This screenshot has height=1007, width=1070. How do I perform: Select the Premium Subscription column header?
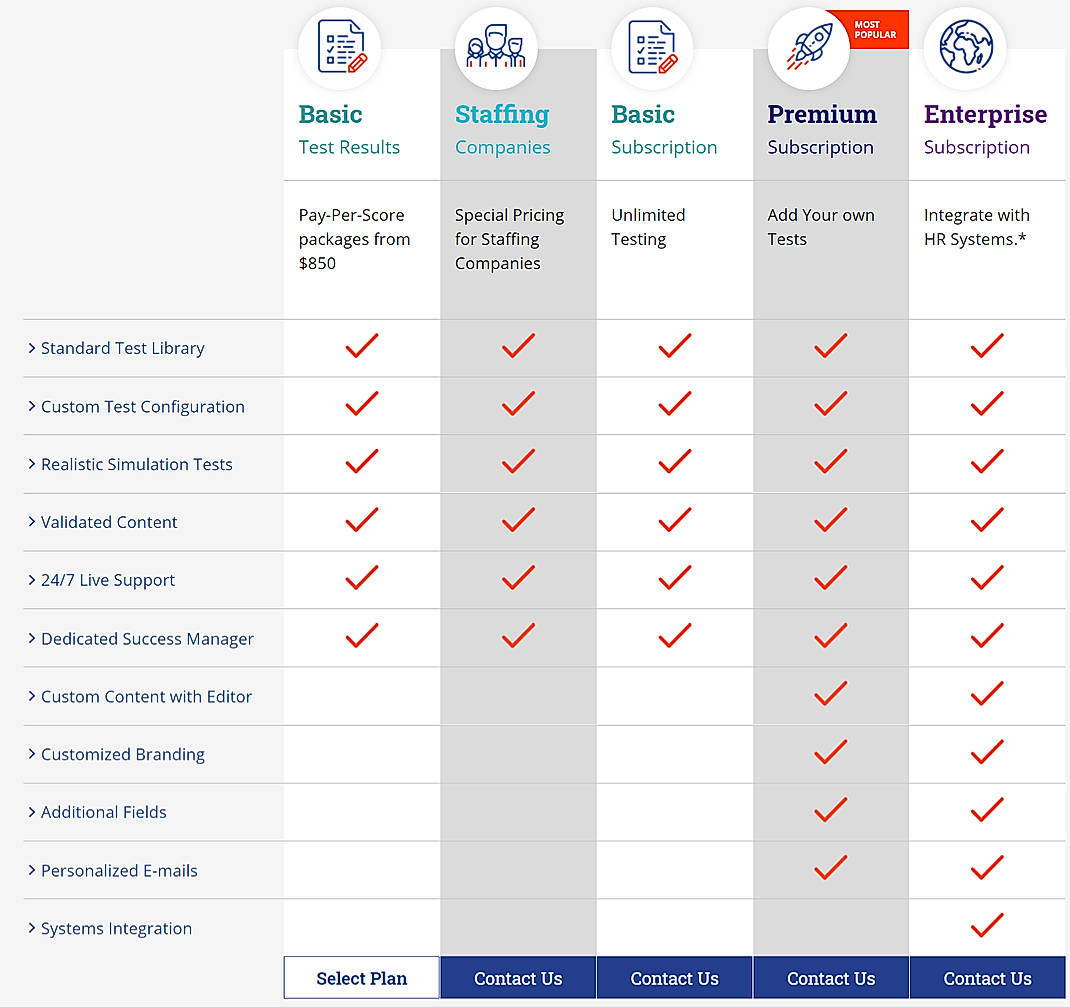coord(822,128)
